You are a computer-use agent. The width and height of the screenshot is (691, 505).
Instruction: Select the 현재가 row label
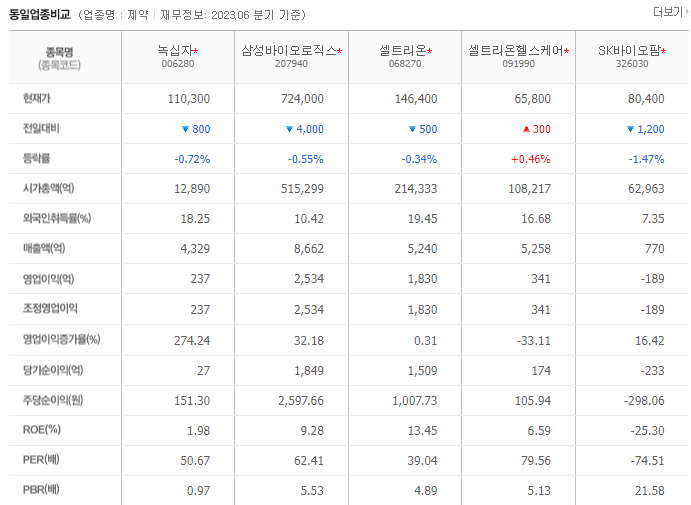(x=37, y=98)
